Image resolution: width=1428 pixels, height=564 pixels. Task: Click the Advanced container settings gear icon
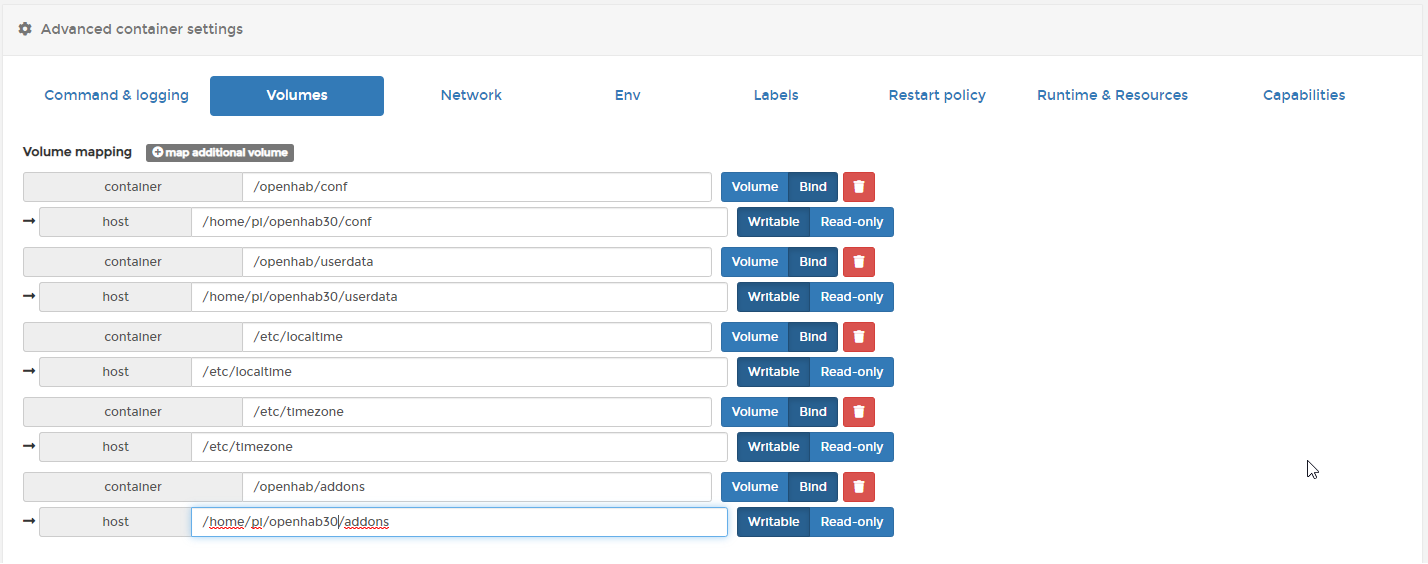[x=25, y=29]
